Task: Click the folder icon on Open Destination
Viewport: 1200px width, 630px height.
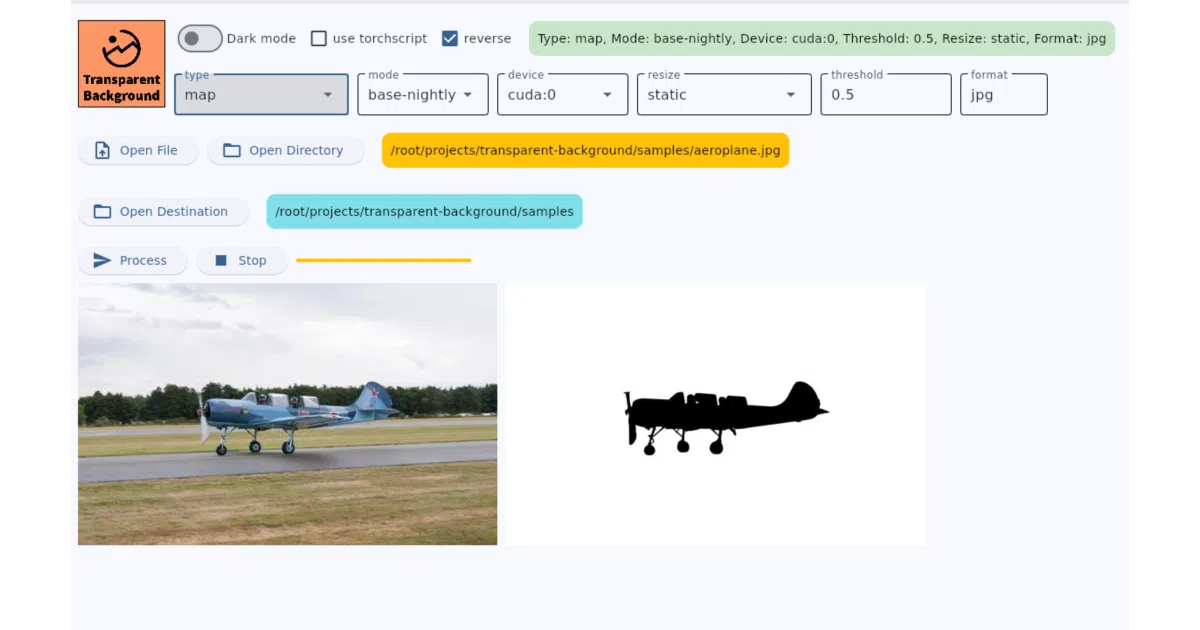Action: [102, 211]
